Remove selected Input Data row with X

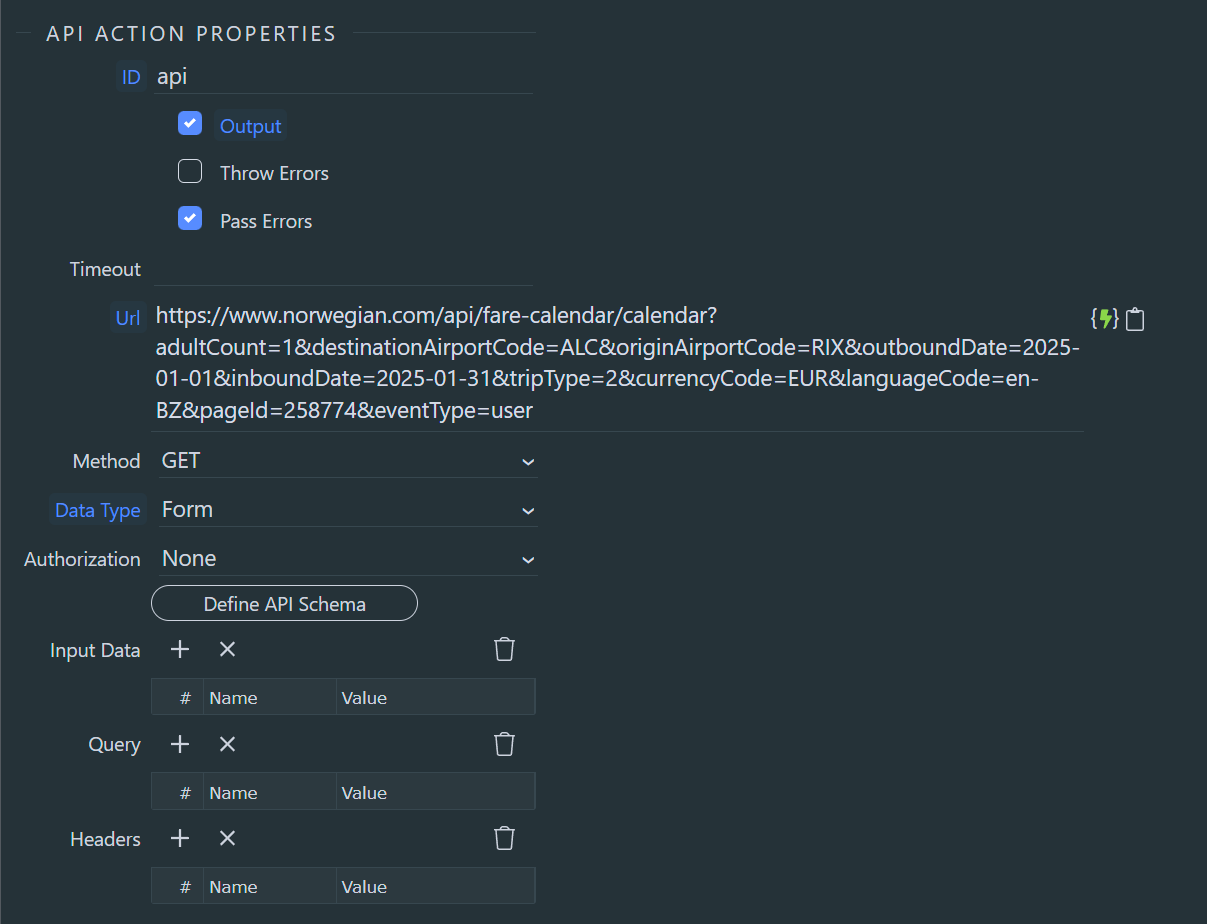click(x=227, y=649)
